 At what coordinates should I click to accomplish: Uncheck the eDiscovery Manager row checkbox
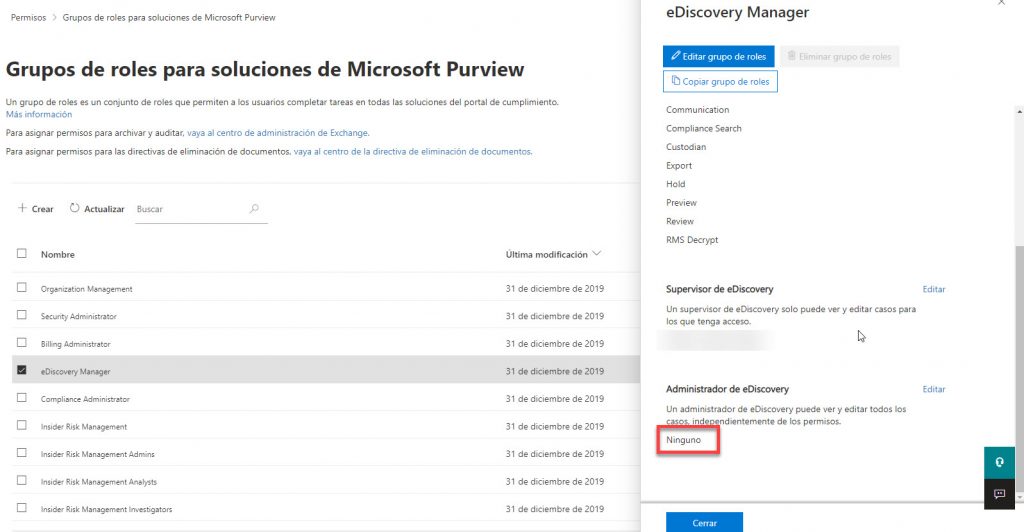22,369
